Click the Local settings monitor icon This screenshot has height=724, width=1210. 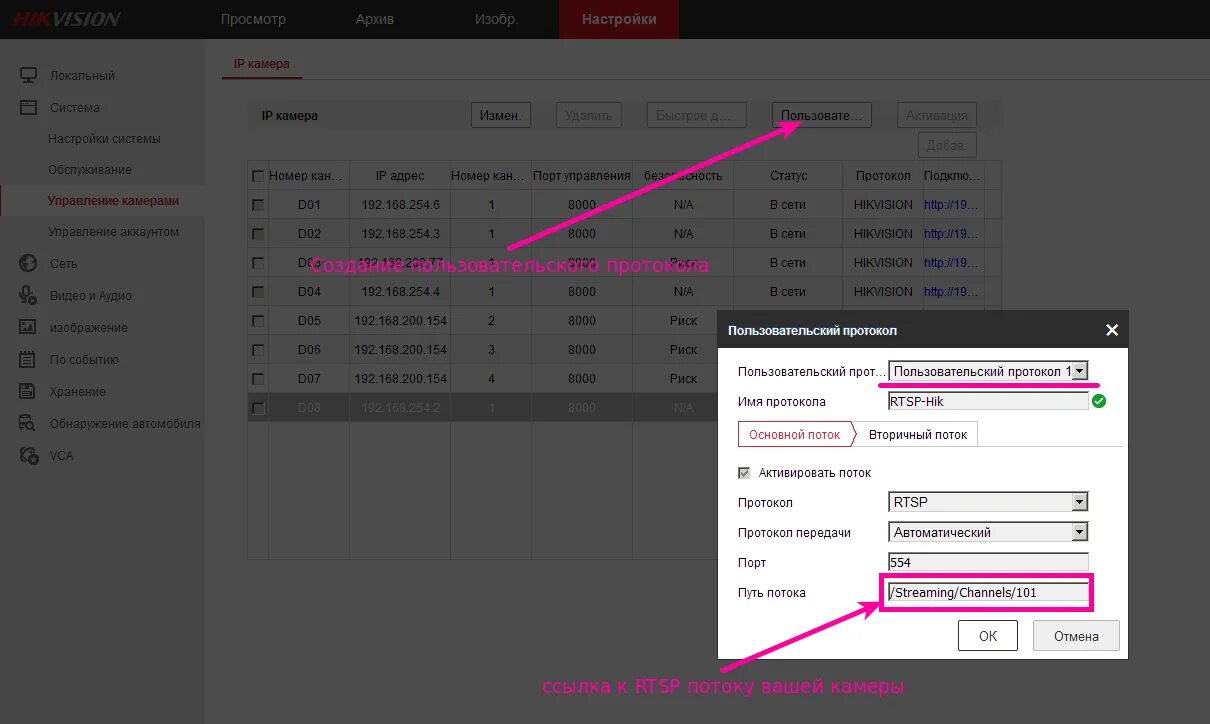pyautogui.click(x=28, y=75)
